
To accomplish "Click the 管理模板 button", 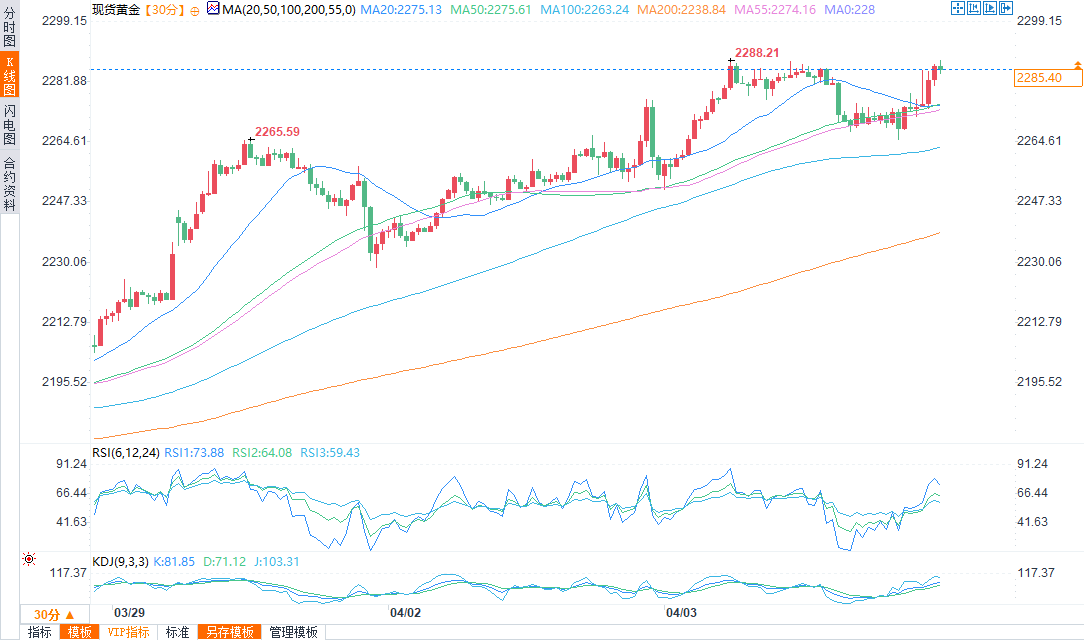I will [293, 632].
